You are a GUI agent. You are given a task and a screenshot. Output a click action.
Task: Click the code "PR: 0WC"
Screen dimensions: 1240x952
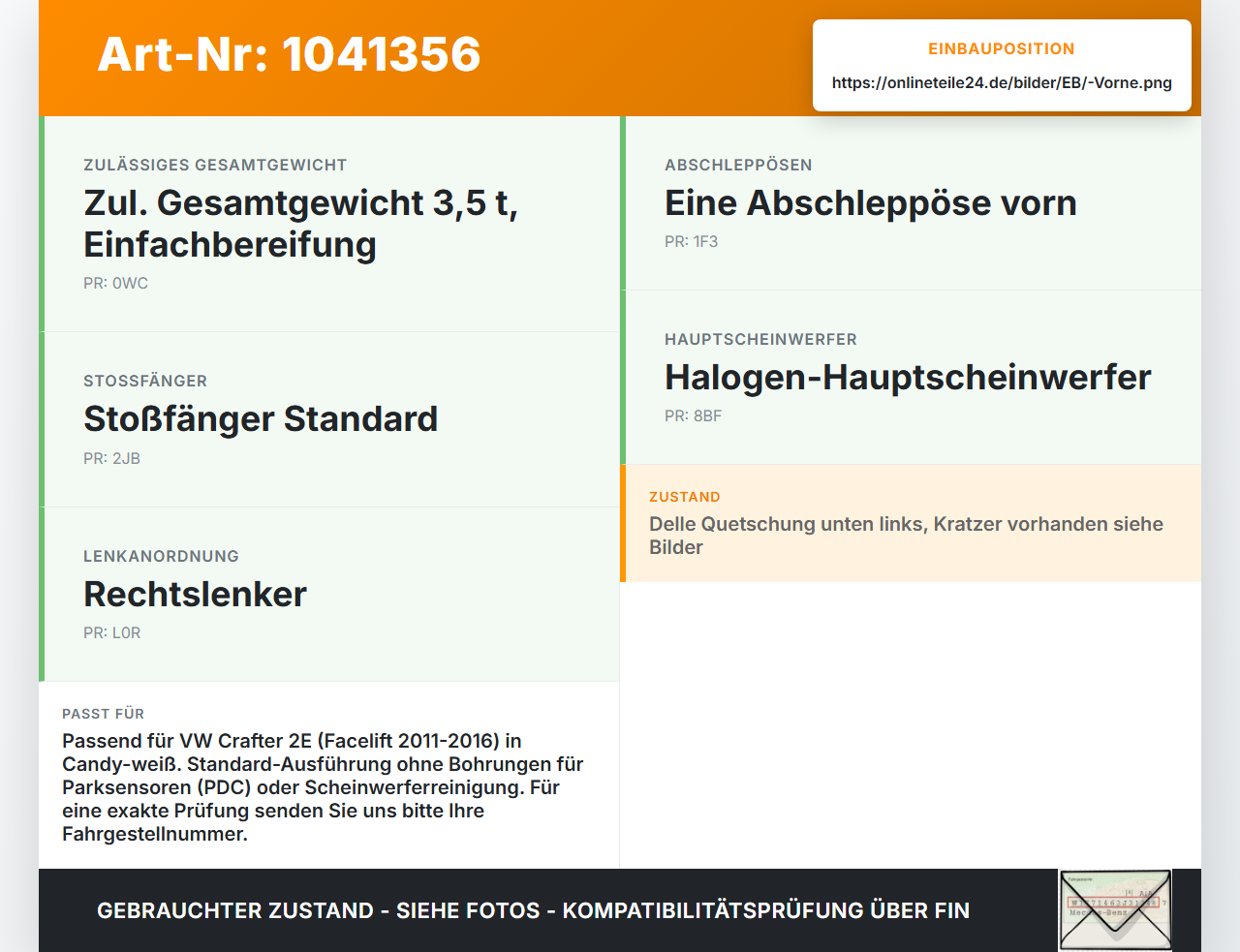pos(115,284)
